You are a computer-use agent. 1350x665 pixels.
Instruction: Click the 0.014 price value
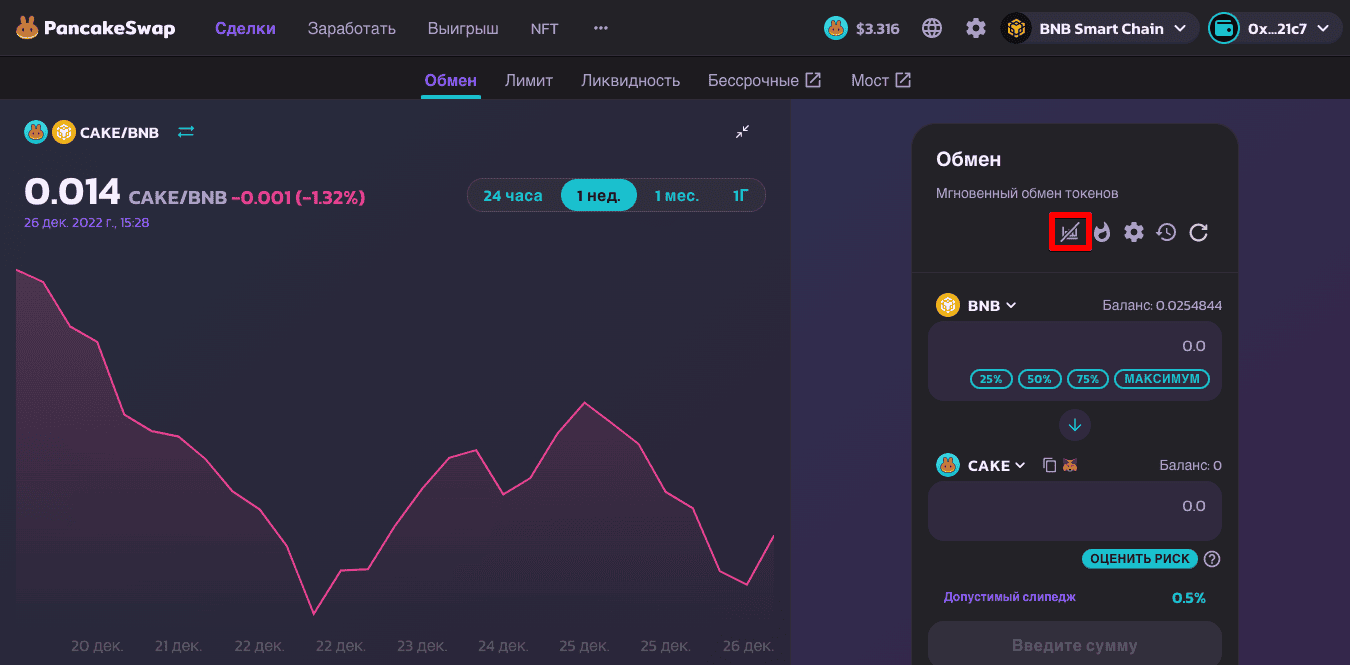click(x=72, y=191)
